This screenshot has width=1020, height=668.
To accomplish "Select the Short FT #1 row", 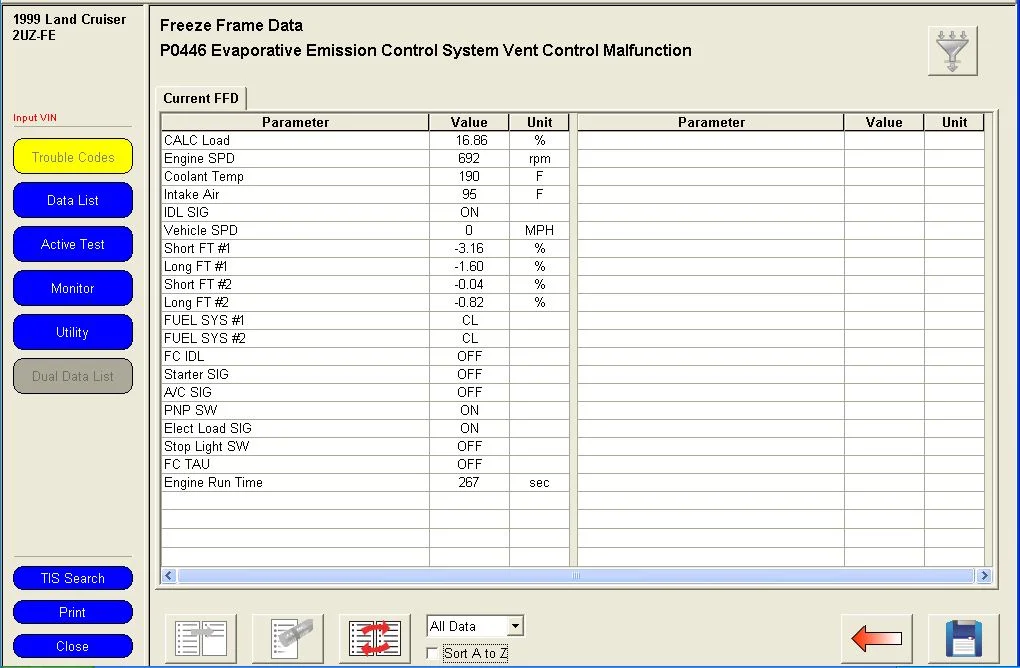I will coord(366,248).
